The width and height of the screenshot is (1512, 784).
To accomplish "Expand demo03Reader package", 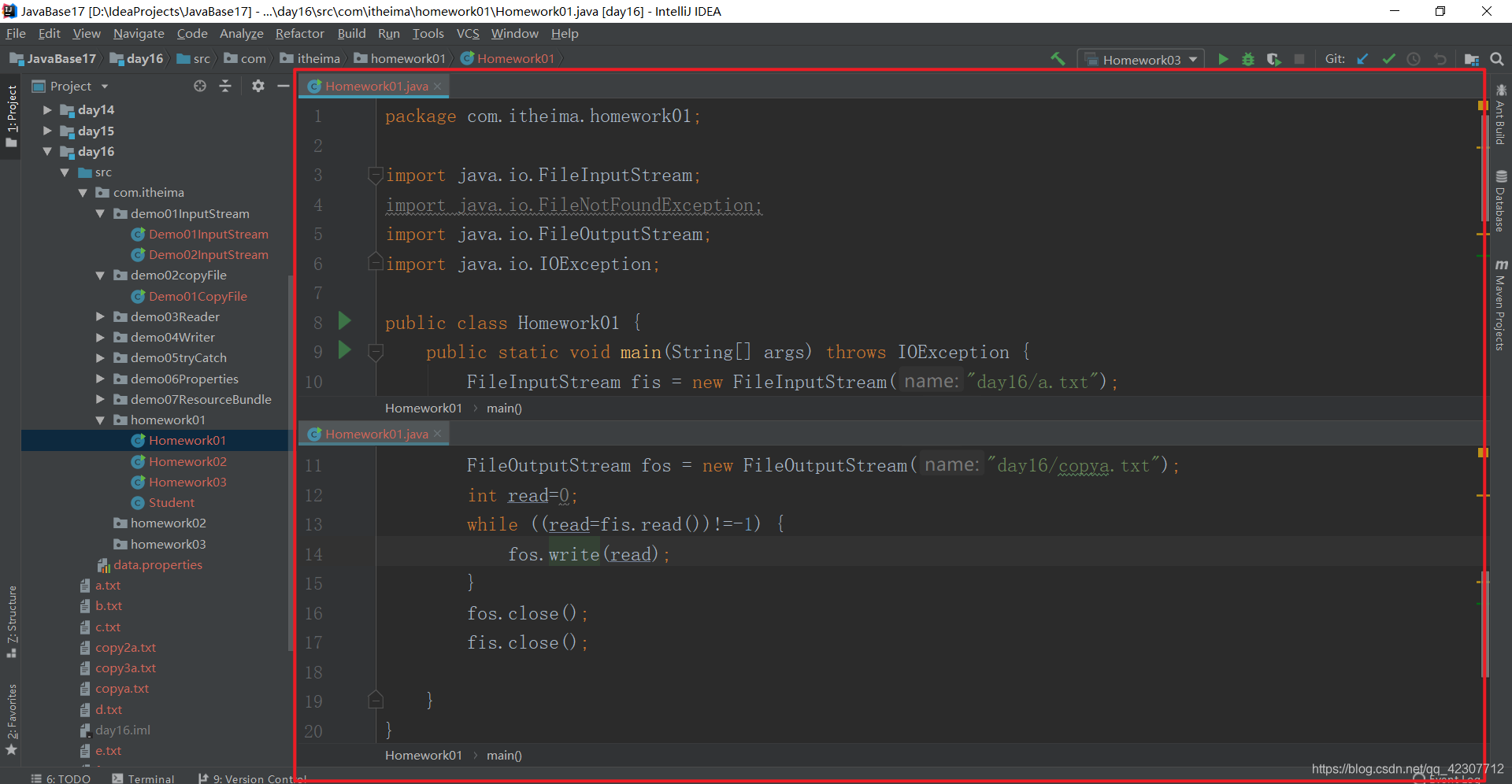I will (x=100, y=316).
